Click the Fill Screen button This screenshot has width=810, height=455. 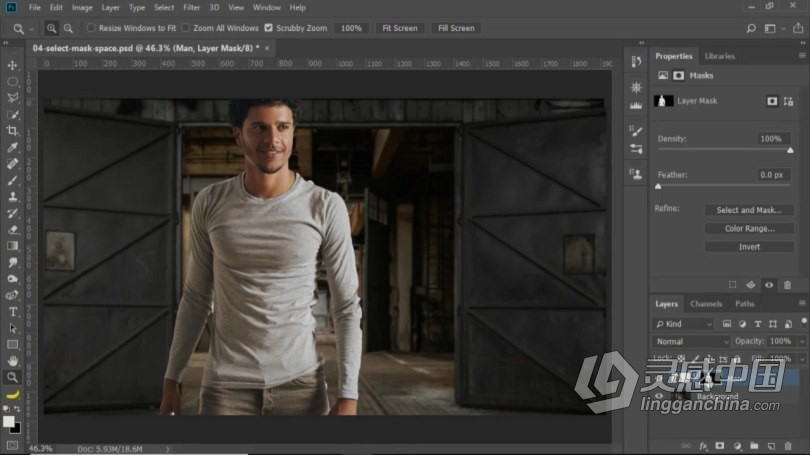[456, 28]
